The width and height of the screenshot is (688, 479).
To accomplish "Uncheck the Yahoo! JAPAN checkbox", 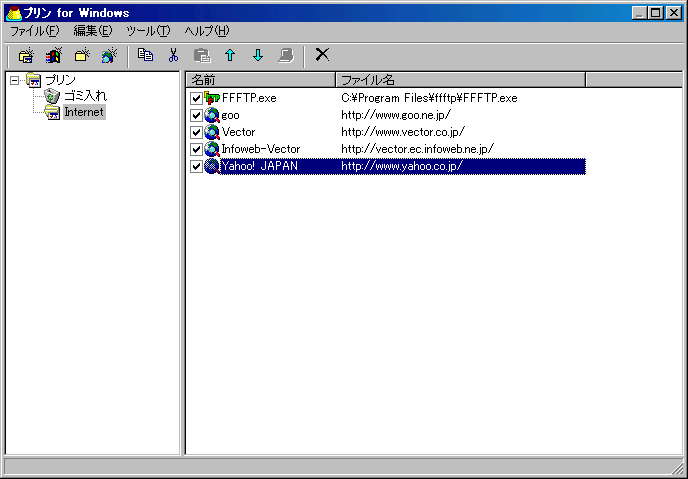I will (x=196, y=167).
